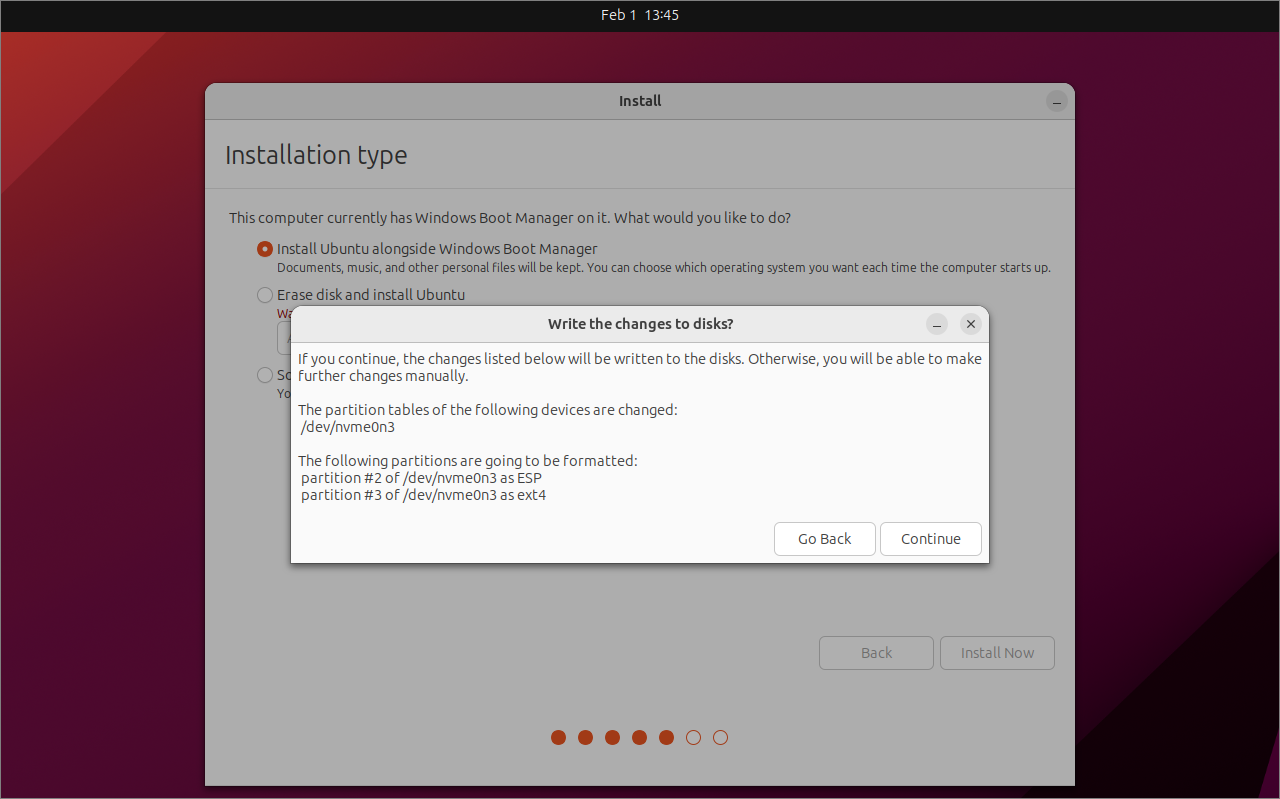
Task: Click the sixth empty progress dot
Action: point(693,738)
